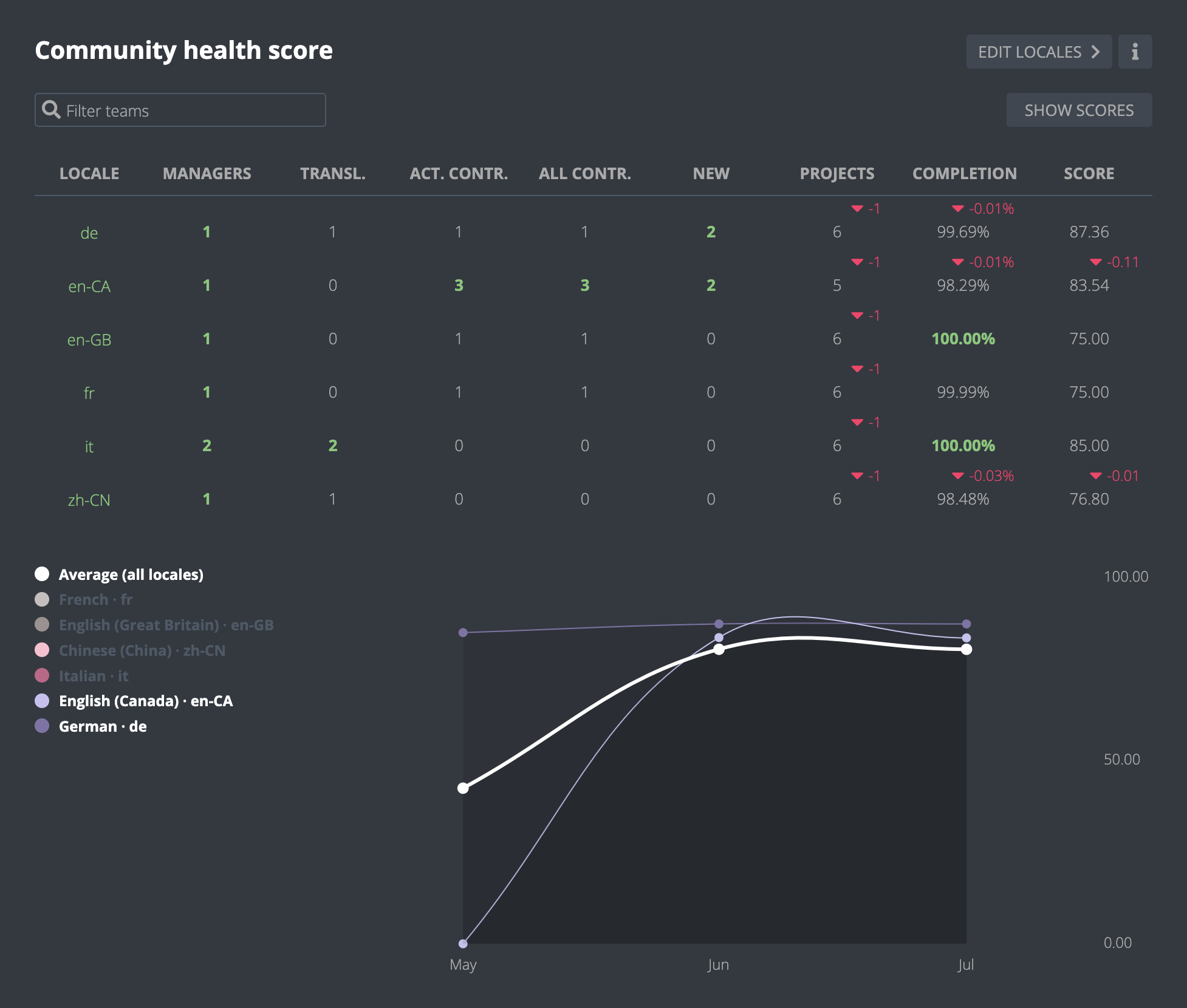Click en-CA completion value 98.29%

pyautogui.click(x=963, y=285)
